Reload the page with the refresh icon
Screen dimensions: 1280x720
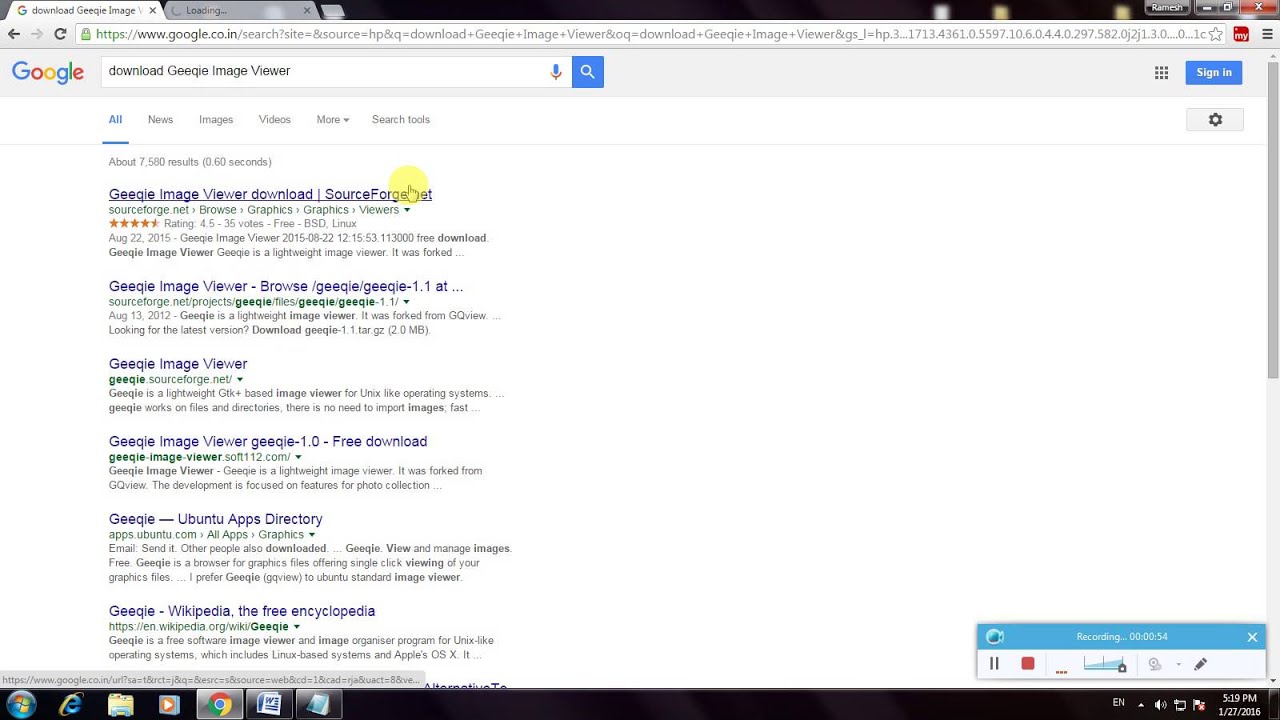click(60, 34)
